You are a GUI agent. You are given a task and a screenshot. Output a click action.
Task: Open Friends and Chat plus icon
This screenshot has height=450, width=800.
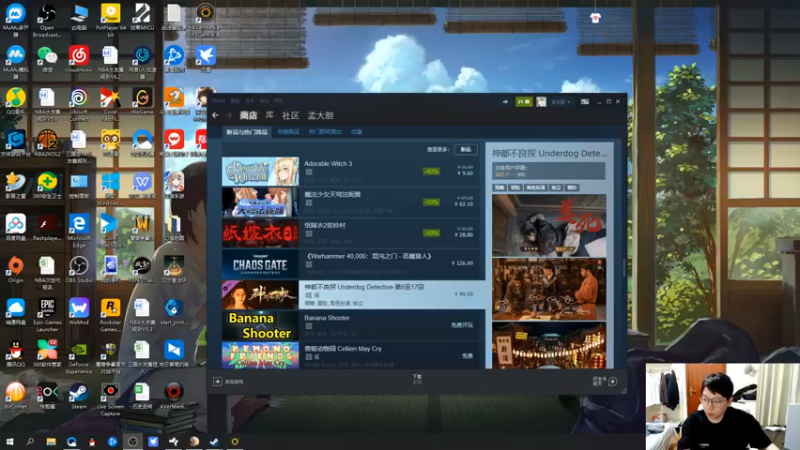[x=613, y=382]
